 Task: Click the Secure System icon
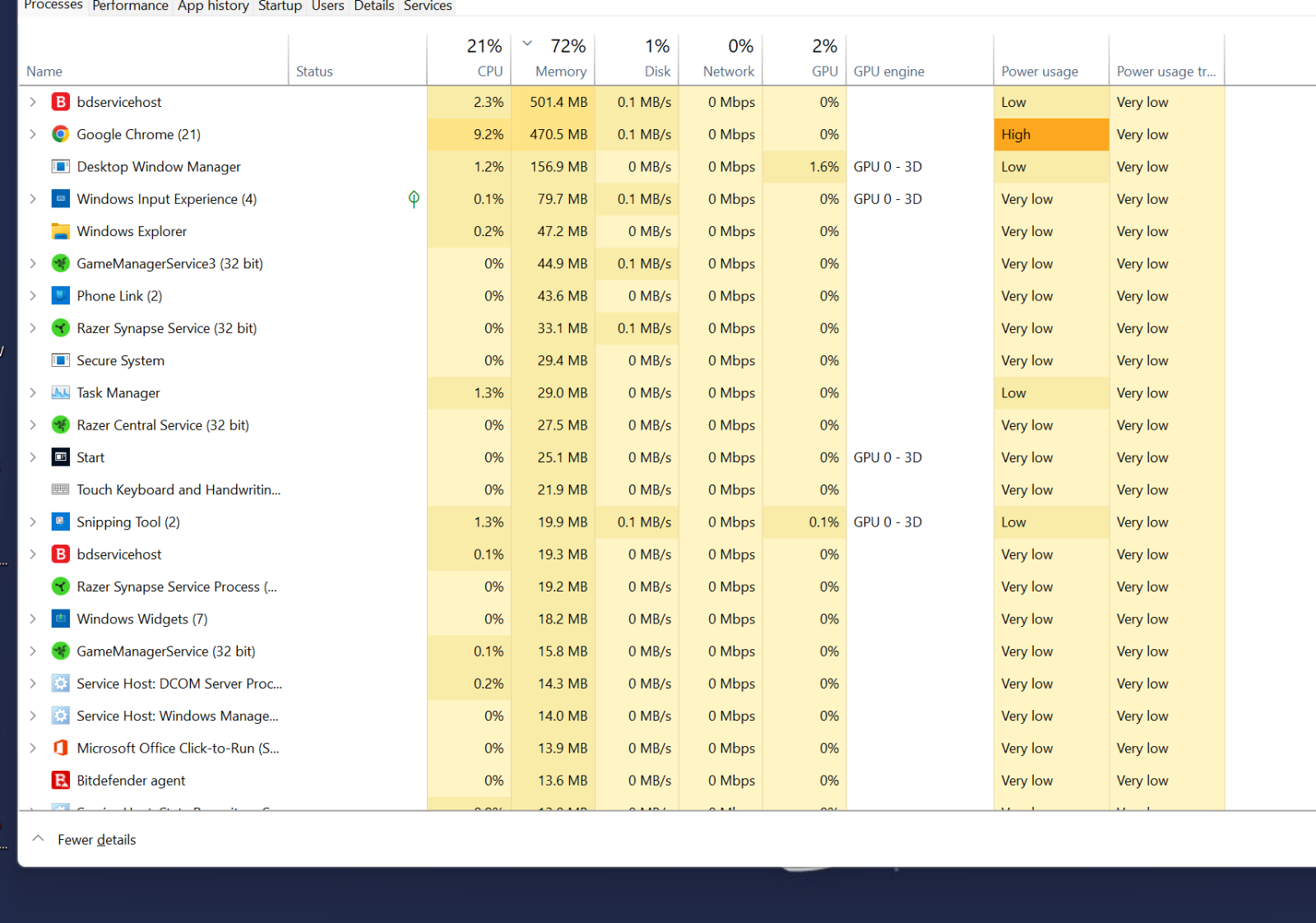(x=60, y=360)
